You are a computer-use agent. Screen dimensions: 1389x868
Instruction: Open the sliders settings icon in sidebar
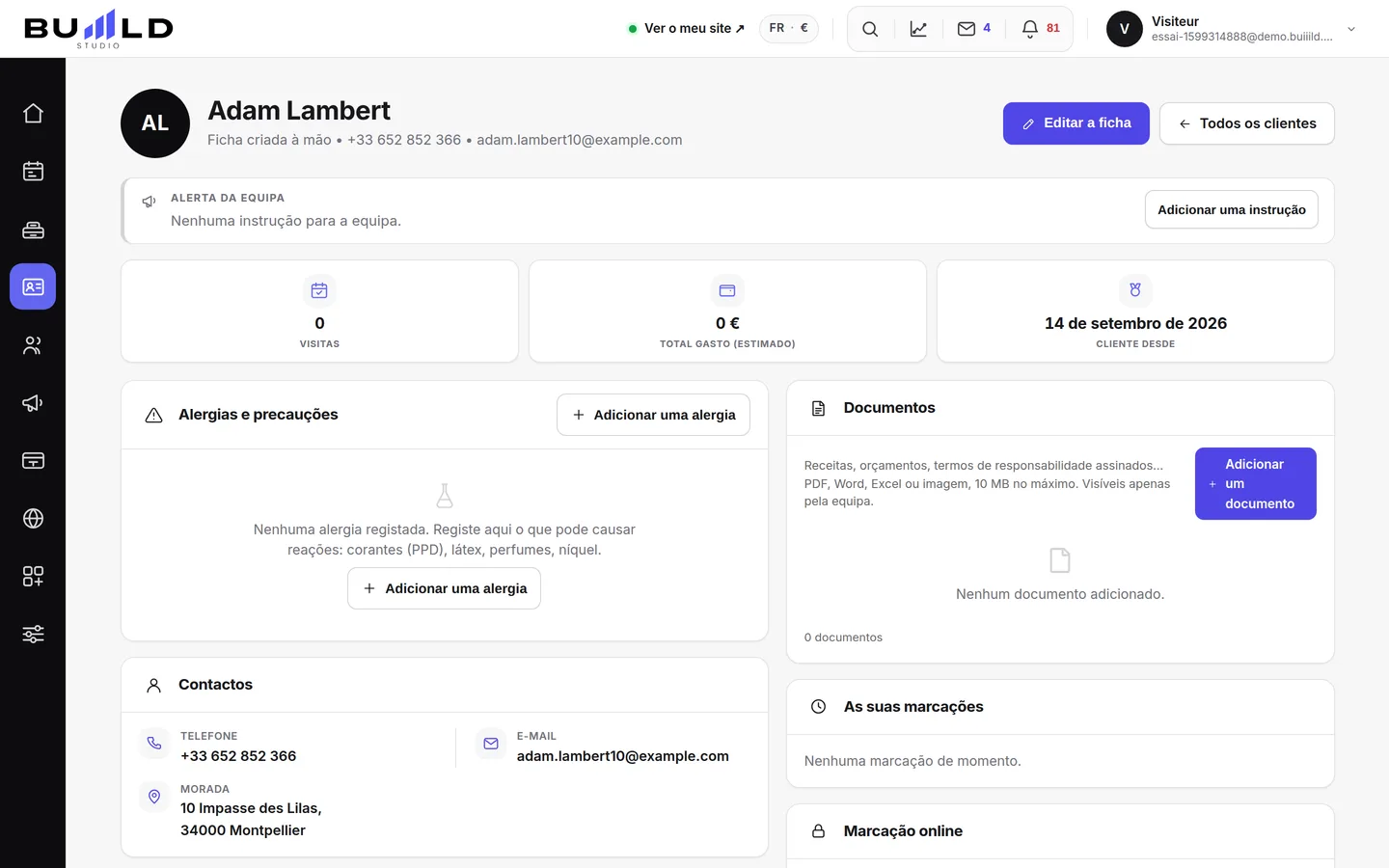33,635
